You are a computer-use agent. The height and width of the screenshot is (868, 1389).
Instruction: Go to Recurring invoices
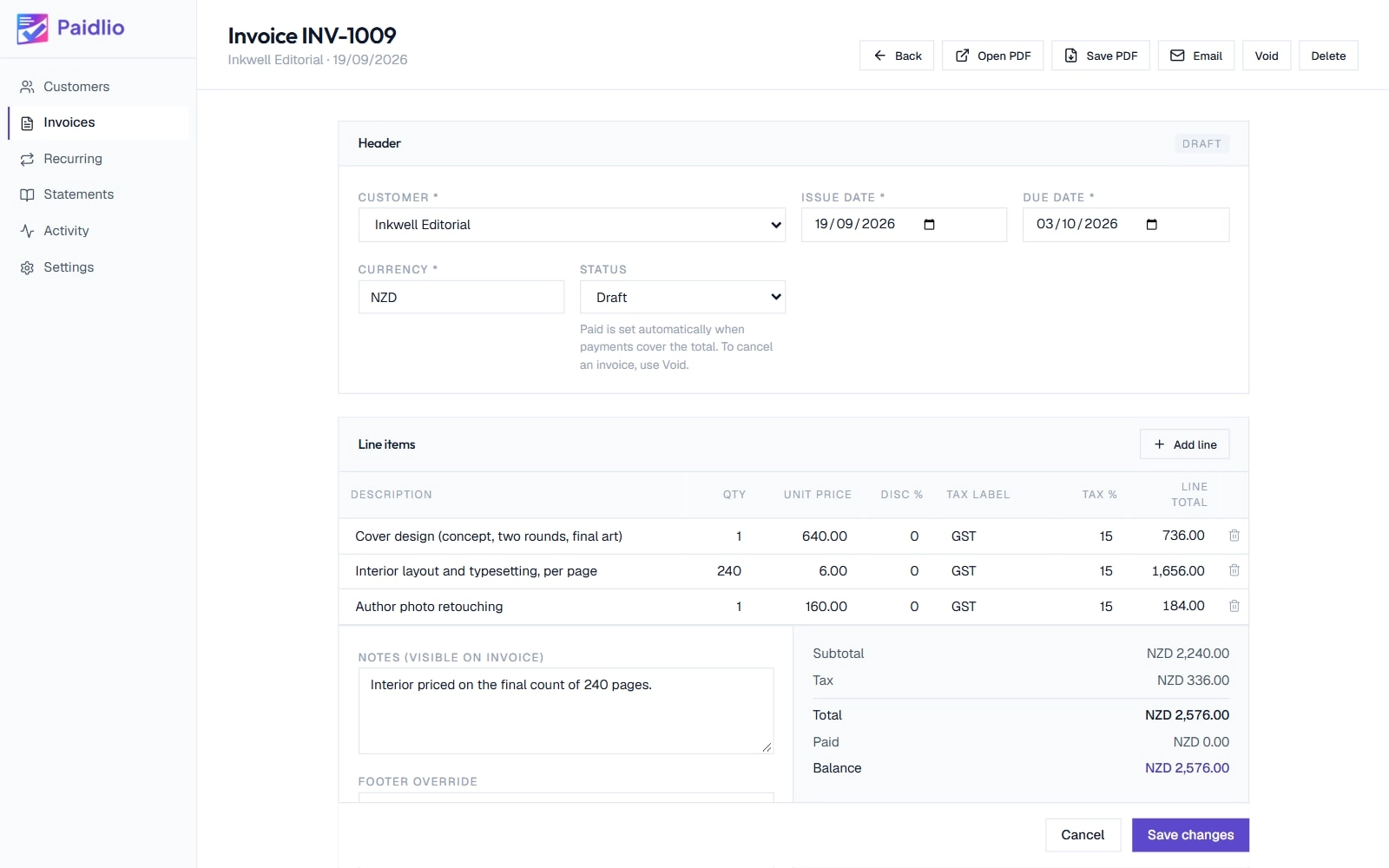tap(98, 159)
